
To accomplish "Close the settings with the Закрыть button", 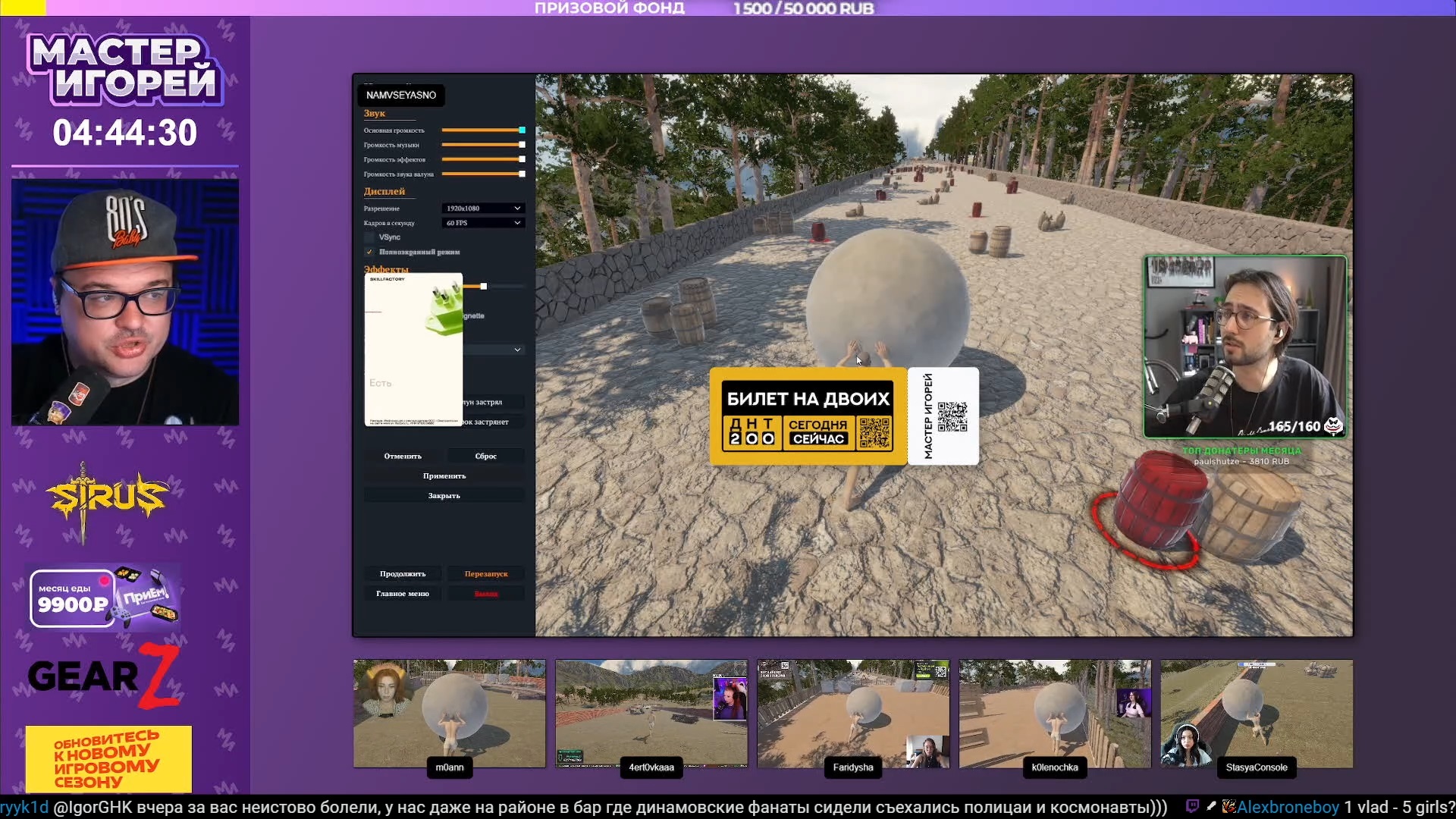I will click(444, 495).
